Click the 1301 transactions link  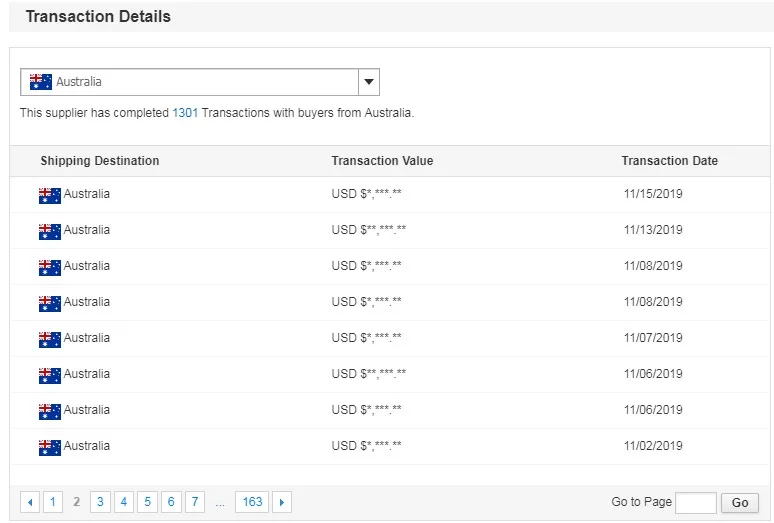[x=185, y=113]
